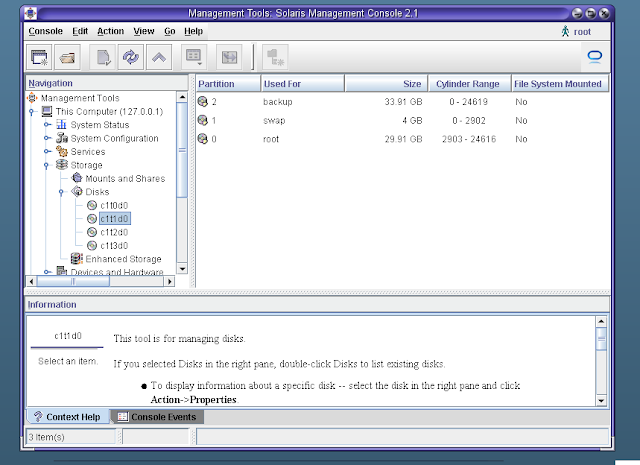The height and width of the screenshot is (465, 640).
Task: Collapse the Storage tree node
Action: [x=46, y=165]
